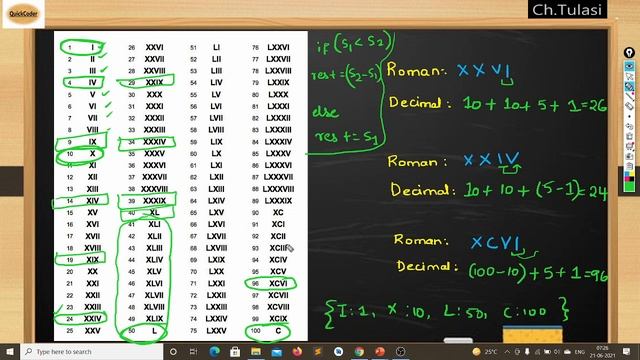Click the 25°C weather widget
This screenshot has height=360, width=640.
click(x=485, y=351)
